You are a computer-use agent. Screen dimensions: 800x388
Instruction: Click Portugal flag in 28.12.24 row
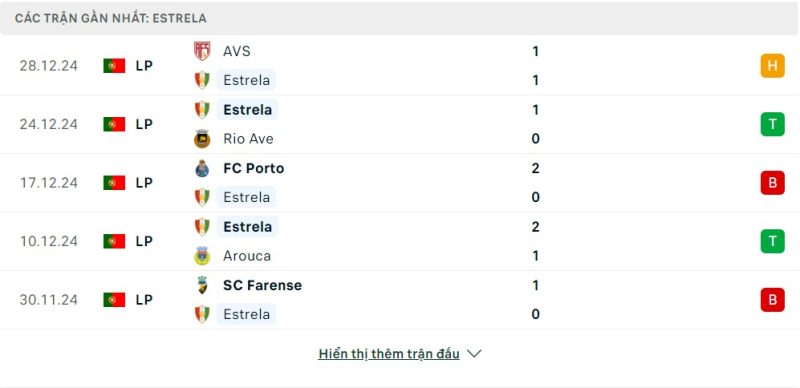tap(114, 66)
